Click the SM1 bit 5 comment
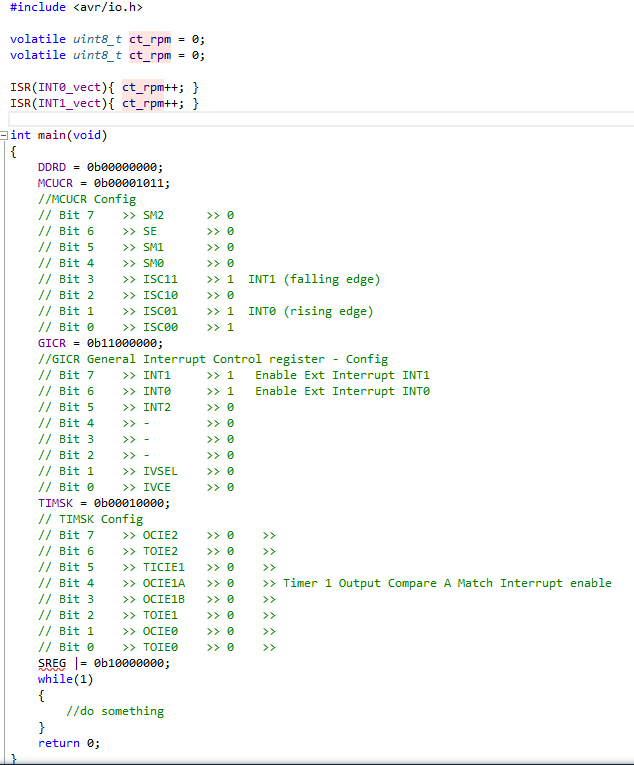 (x=136, y=247)
